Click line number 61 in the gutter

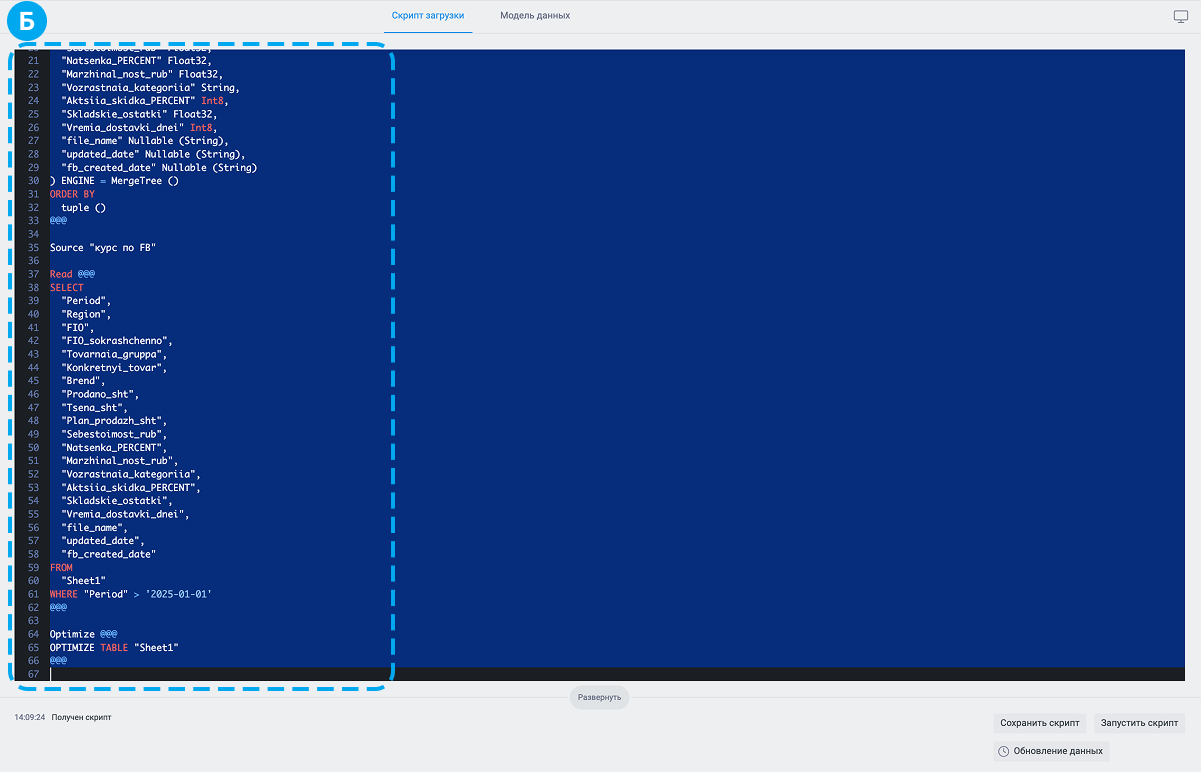click(32, 594)
